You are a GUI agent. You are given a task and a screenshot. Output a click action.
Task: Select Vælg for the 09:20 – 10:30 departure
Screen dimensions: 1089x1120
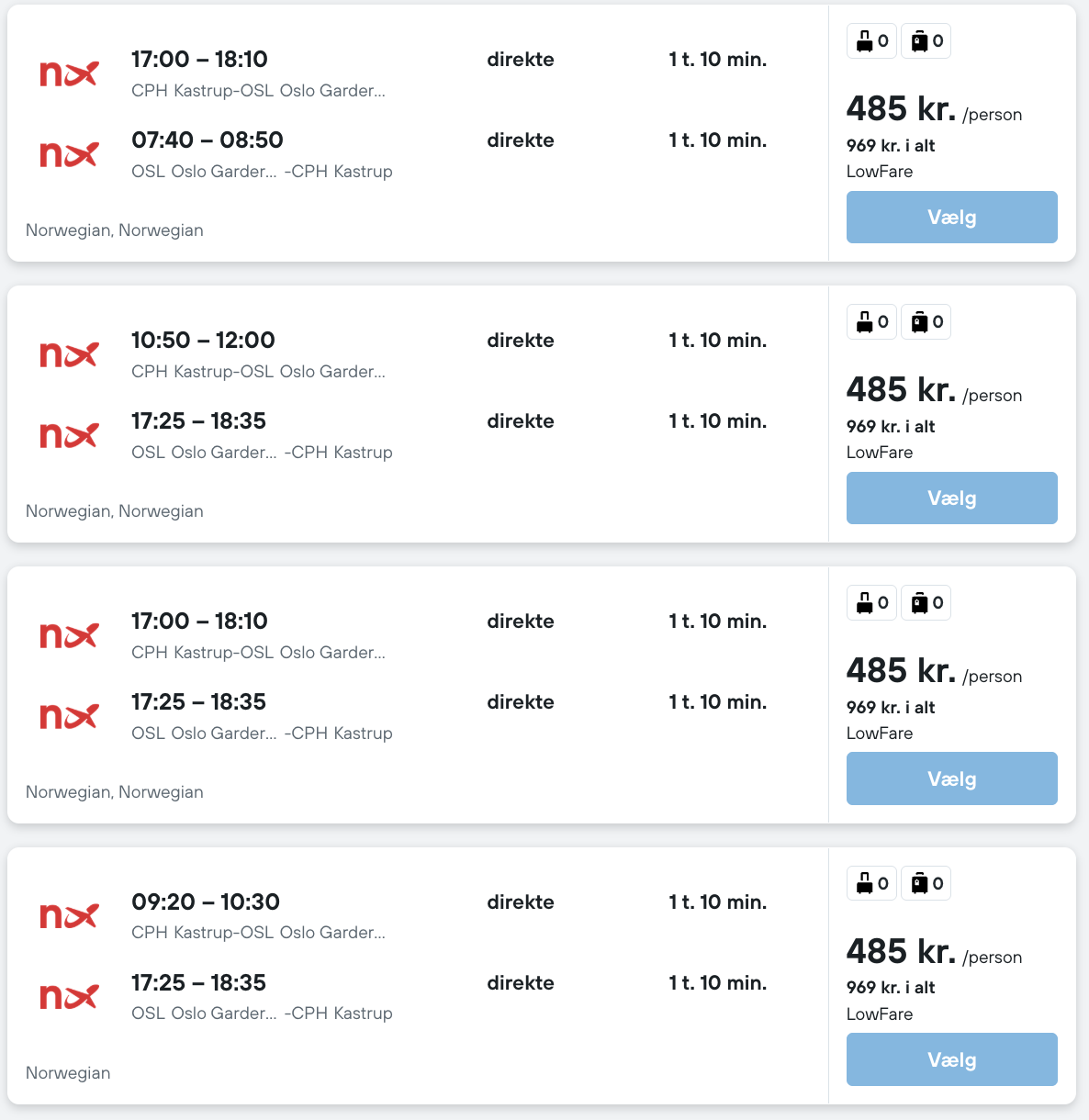click(x=951, y=1059)
